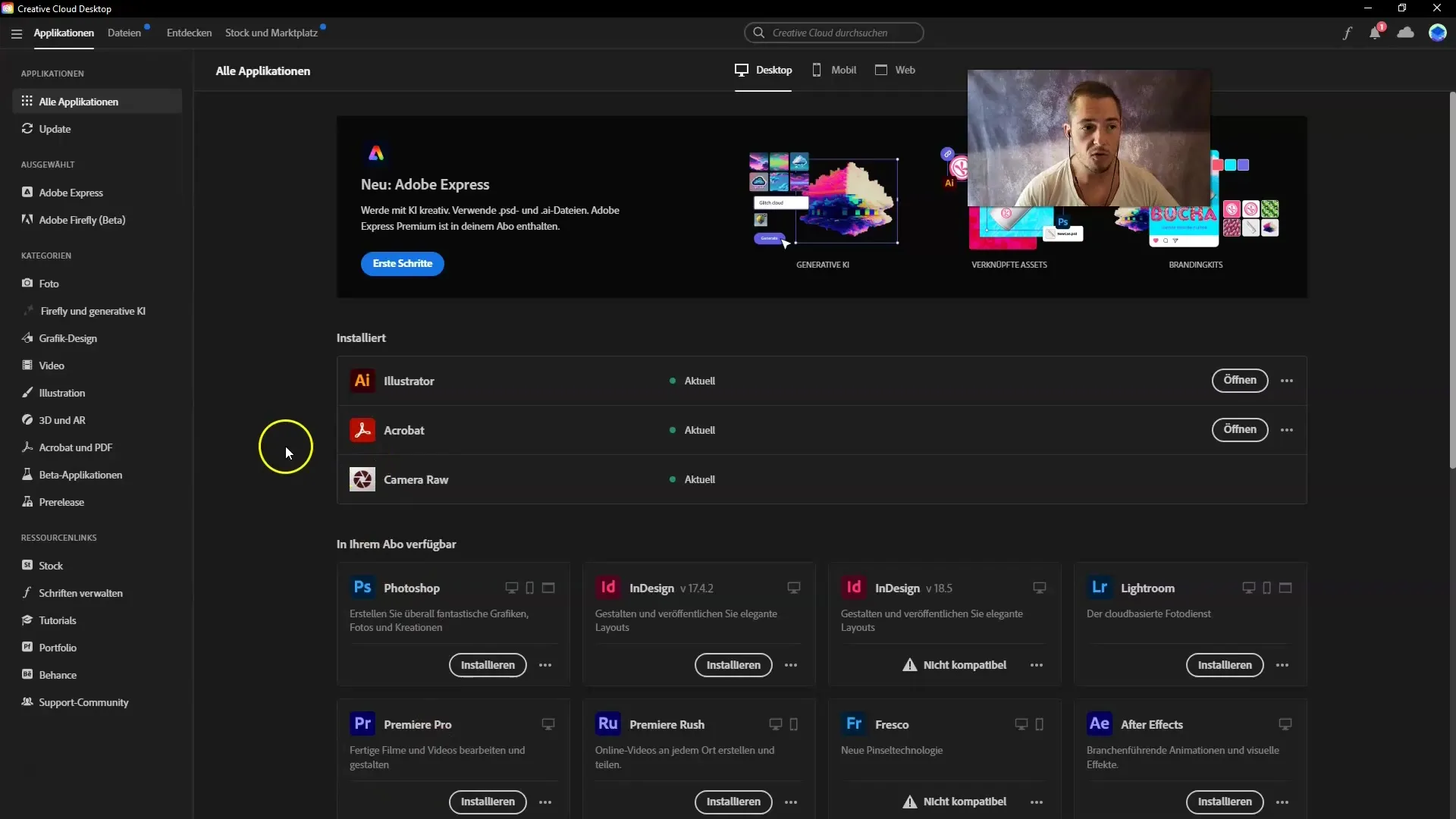Click the Illustrator app icon

pos(362,381)
